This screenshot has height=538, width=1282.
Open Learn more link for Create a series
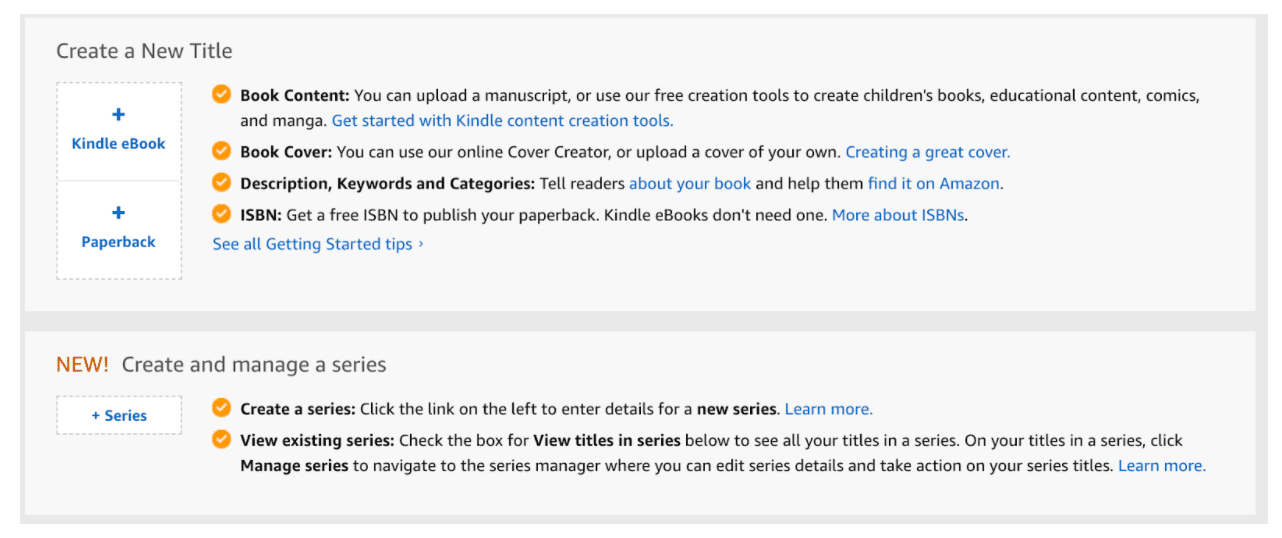point(828,409)
